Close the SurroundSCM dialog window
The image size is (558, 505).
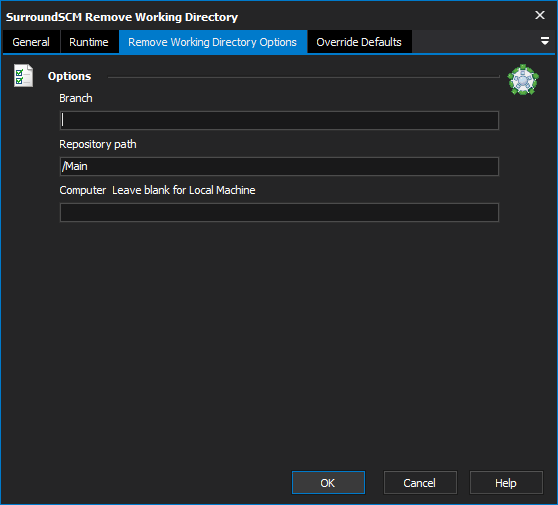pos(539,15)
